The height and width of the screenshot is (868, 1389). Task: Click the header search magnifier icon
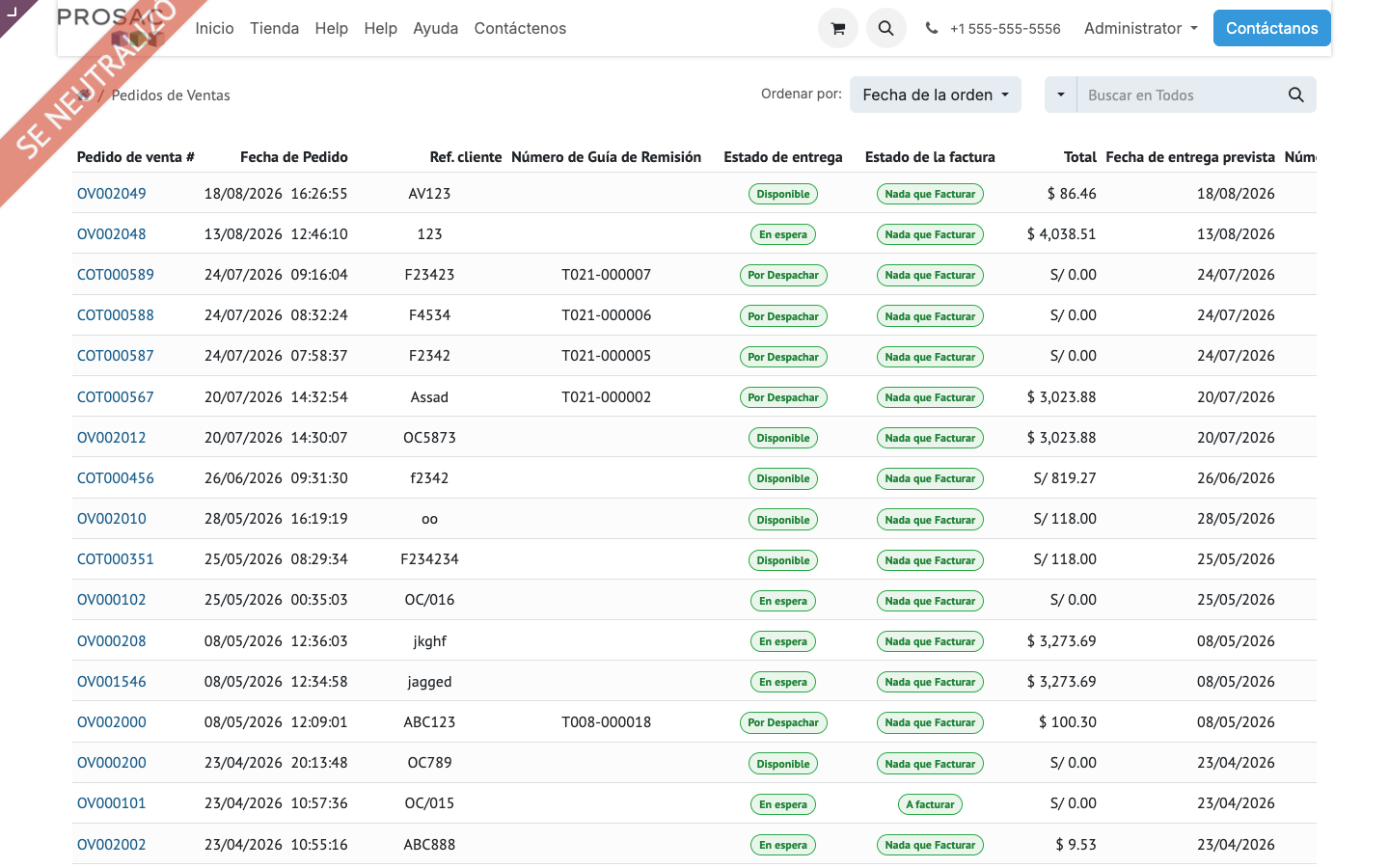[885, 28]
